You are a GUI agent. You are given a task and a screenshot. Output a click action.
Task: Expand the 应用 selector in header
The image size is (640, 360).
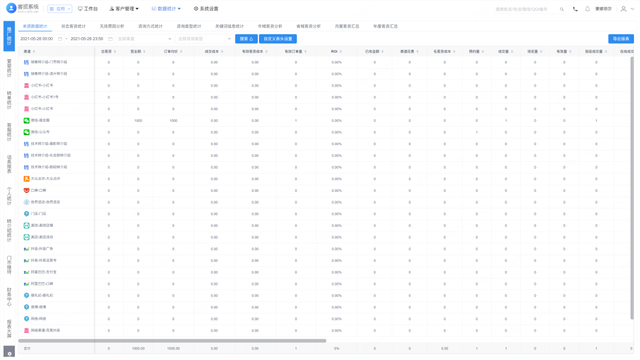60,9
